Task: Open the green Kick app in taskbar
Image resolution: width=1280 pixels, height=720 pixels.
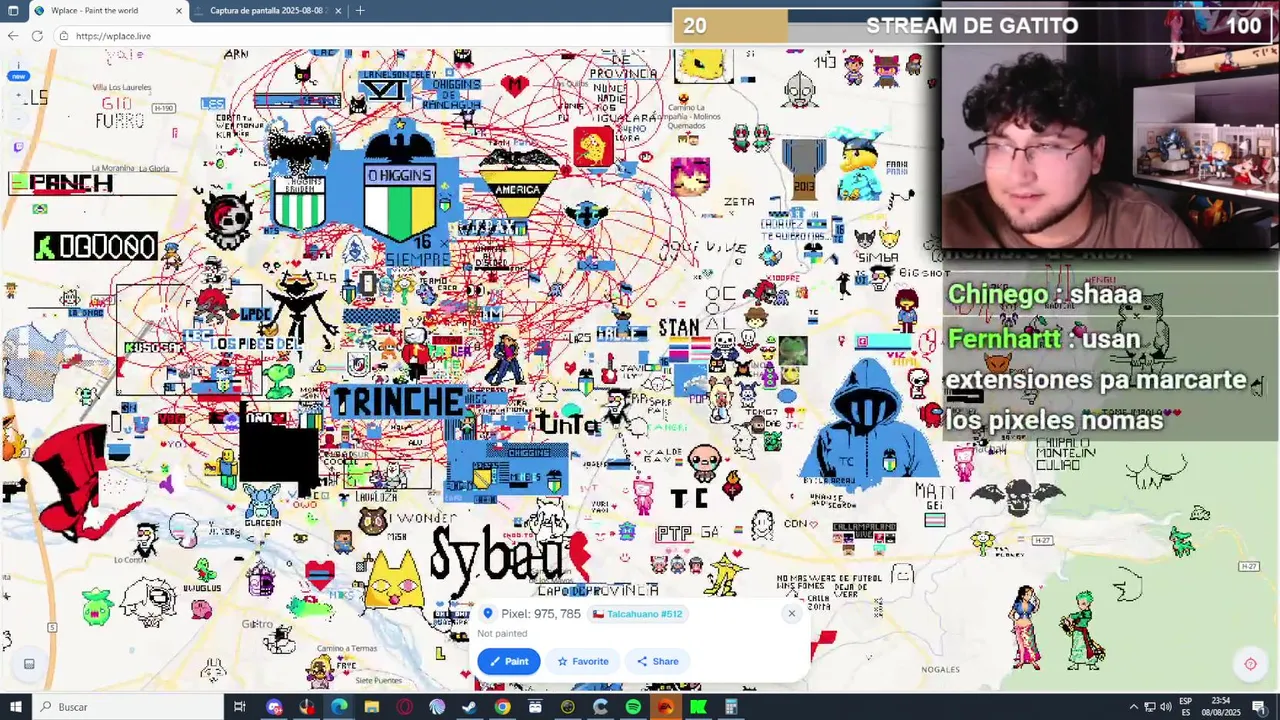Action: pos(698,707)
